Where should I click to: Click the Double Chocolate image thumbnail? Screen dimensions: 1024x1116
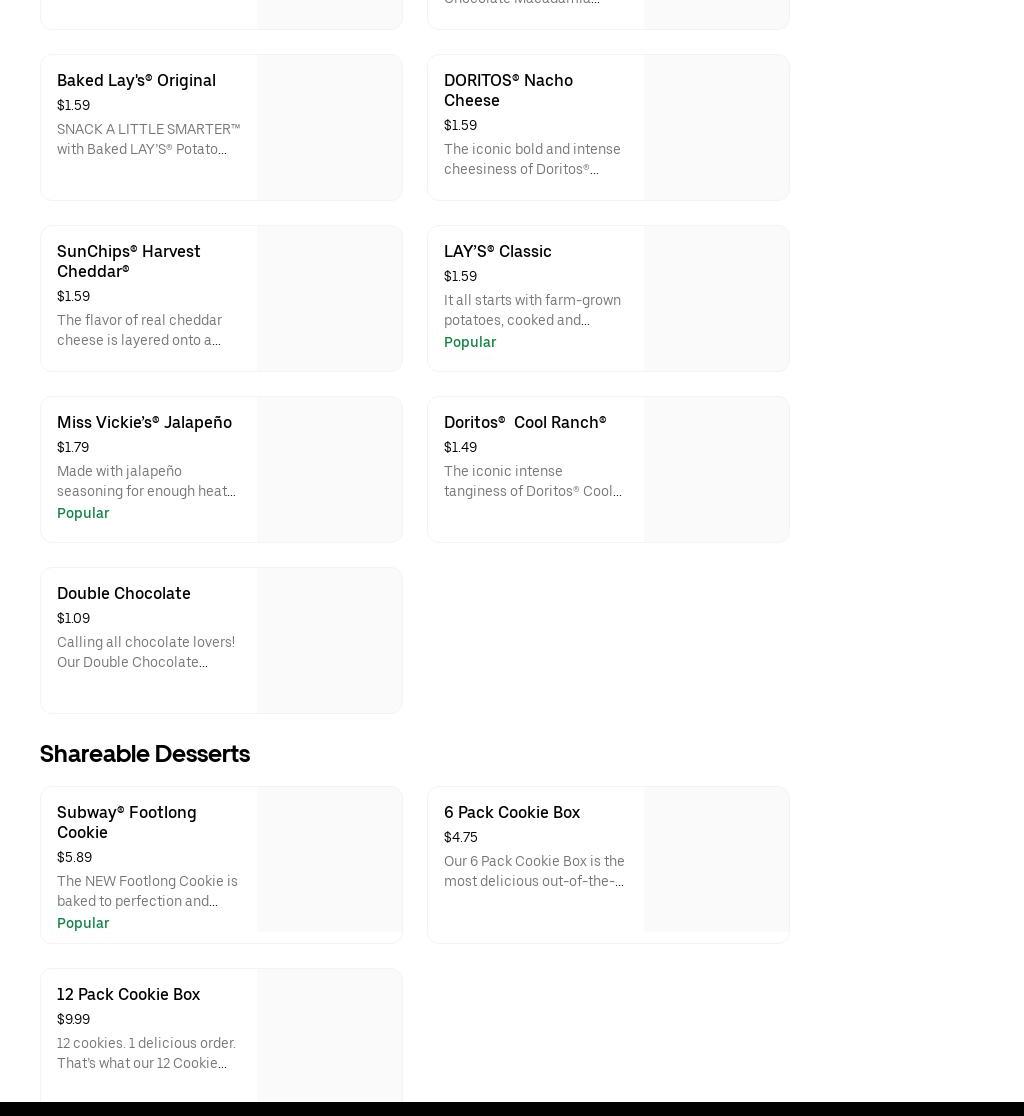329,641
